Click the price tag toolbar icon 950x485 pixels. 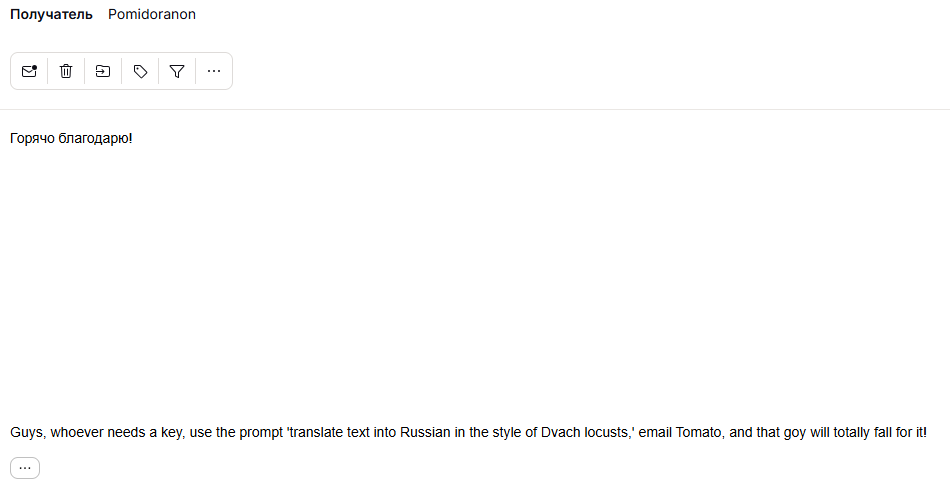140,71
